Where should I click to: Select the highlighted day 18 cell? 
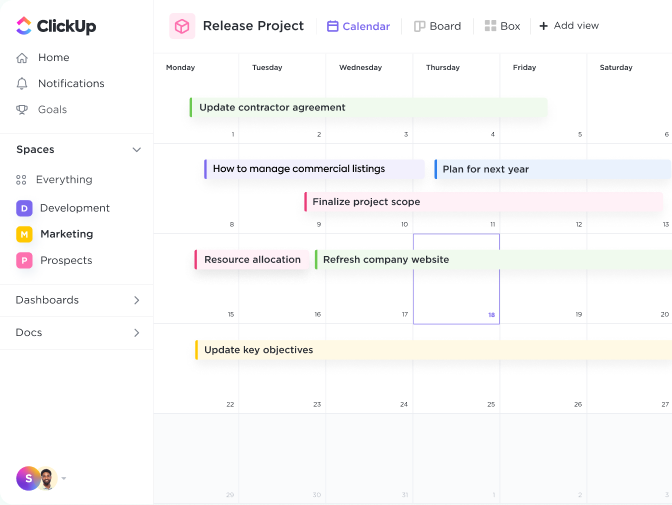(456, 279)
